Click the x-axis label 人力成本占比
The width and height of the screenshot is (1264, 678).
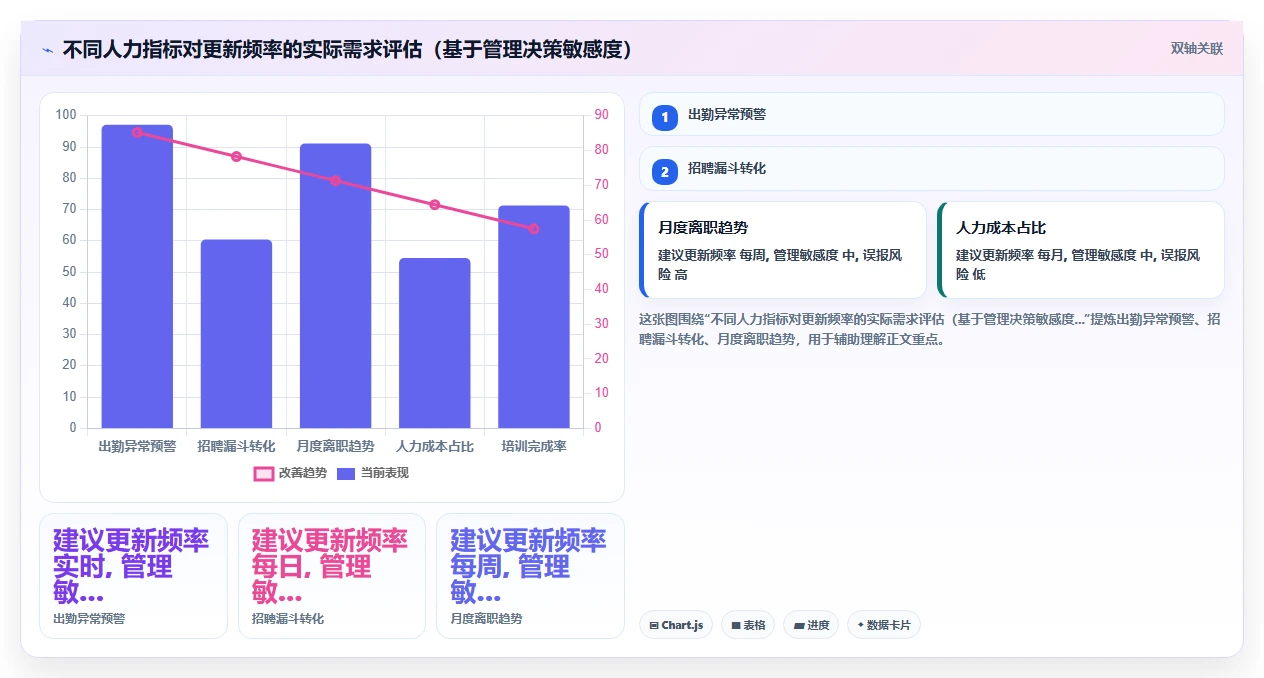tap(434, 446)
